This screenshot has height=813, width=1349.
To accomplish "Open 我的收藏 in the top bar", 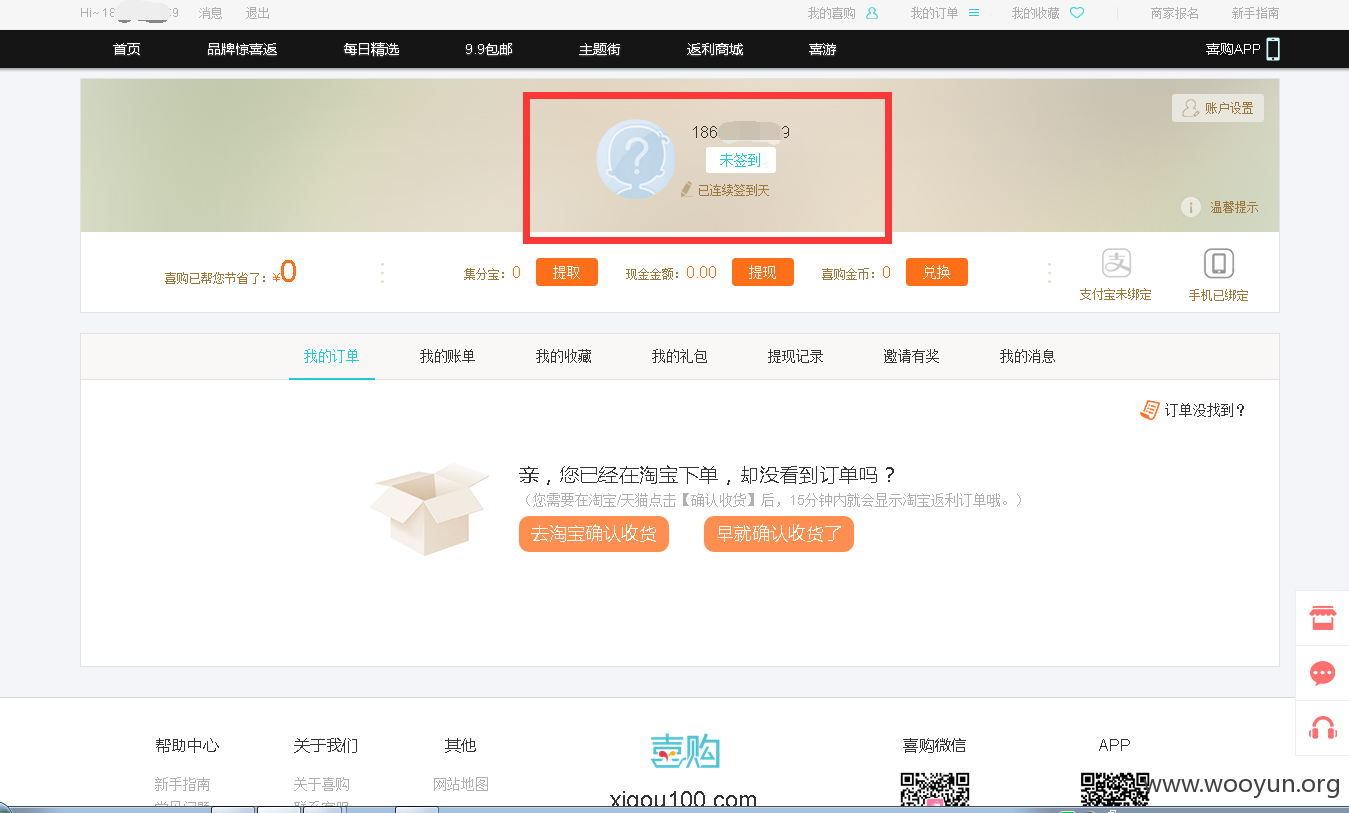I will pos(1035,13).
